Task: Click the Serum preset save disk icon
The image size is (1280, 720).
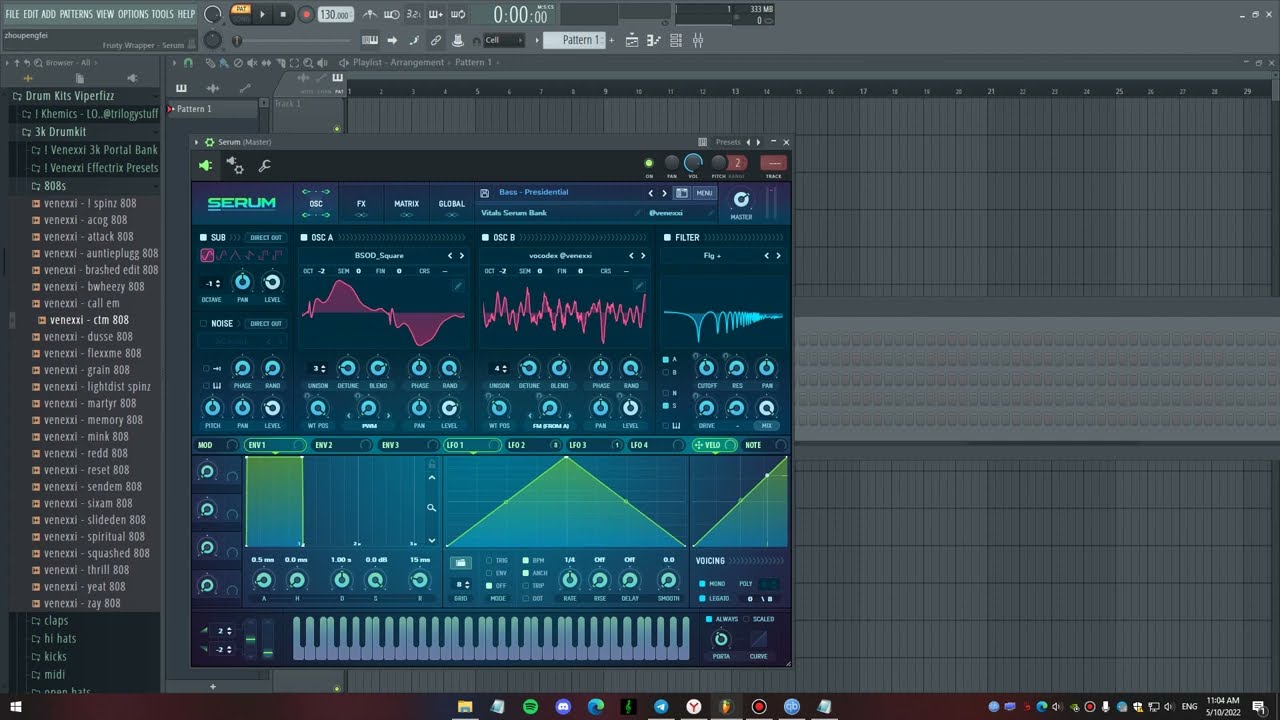Action: [484, 193]
